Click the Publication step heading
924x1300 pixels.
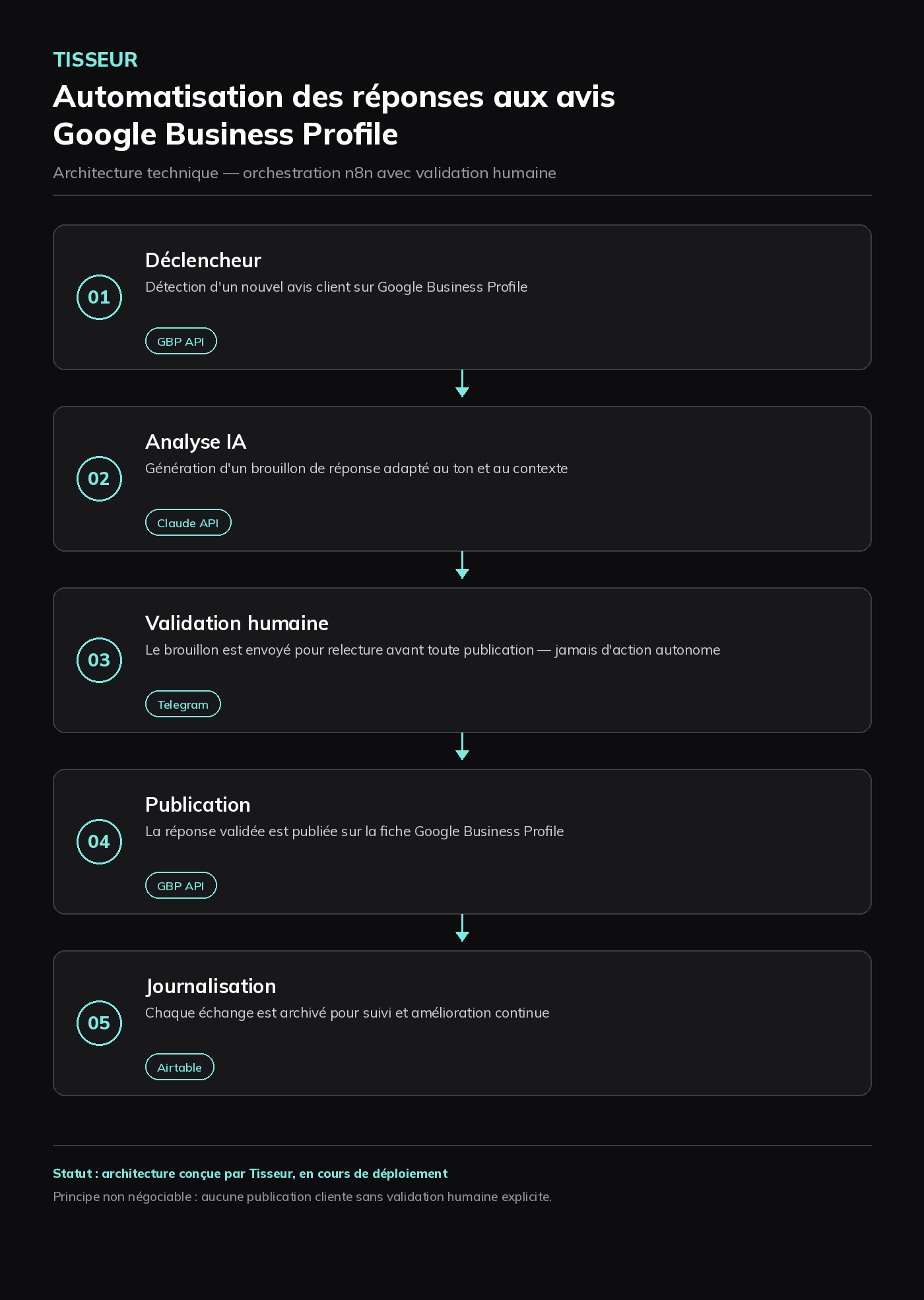pyautogui.click(x=198, y=804)
